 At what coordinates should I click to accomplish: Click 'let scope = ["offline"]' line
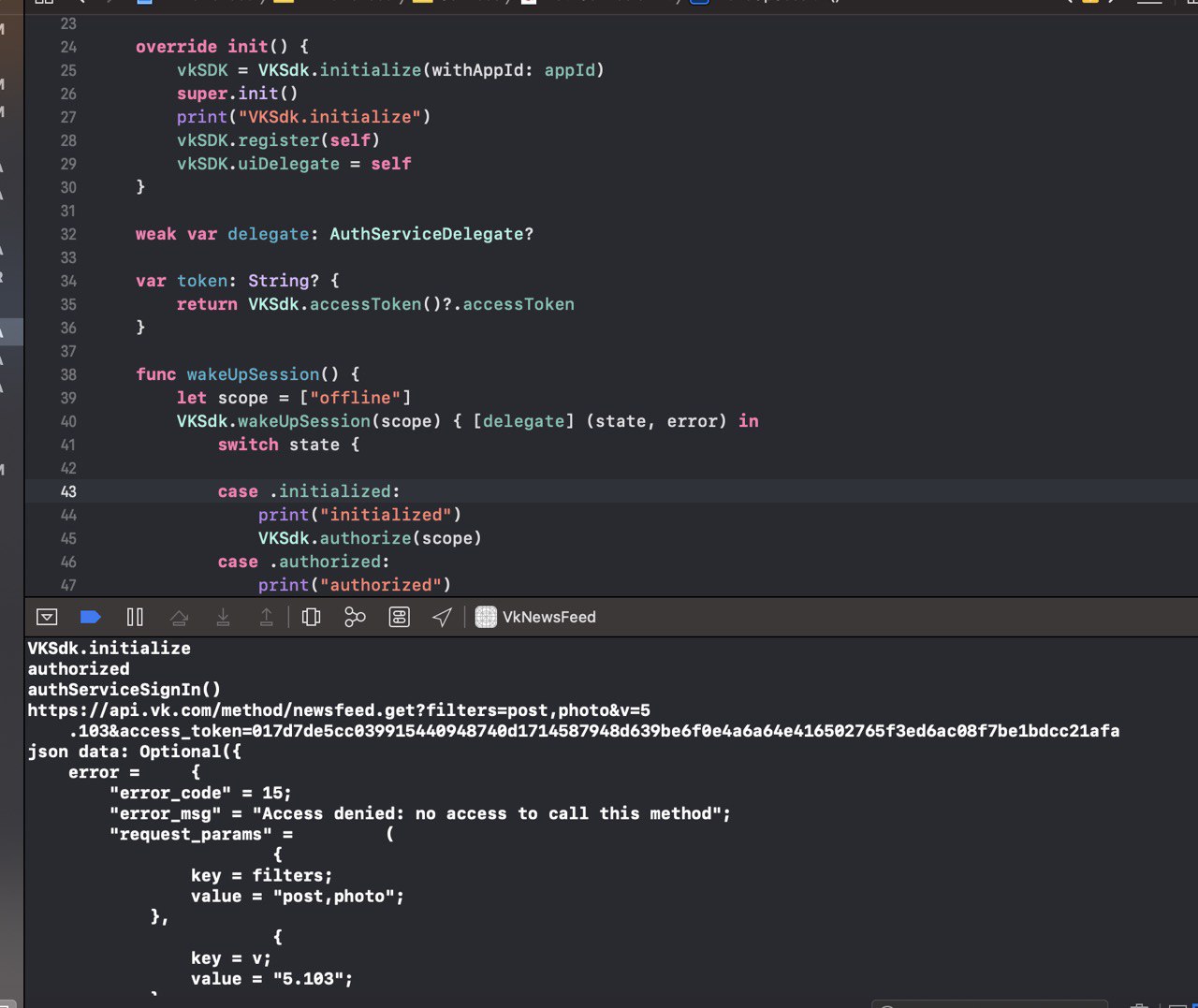click(294, 398)
